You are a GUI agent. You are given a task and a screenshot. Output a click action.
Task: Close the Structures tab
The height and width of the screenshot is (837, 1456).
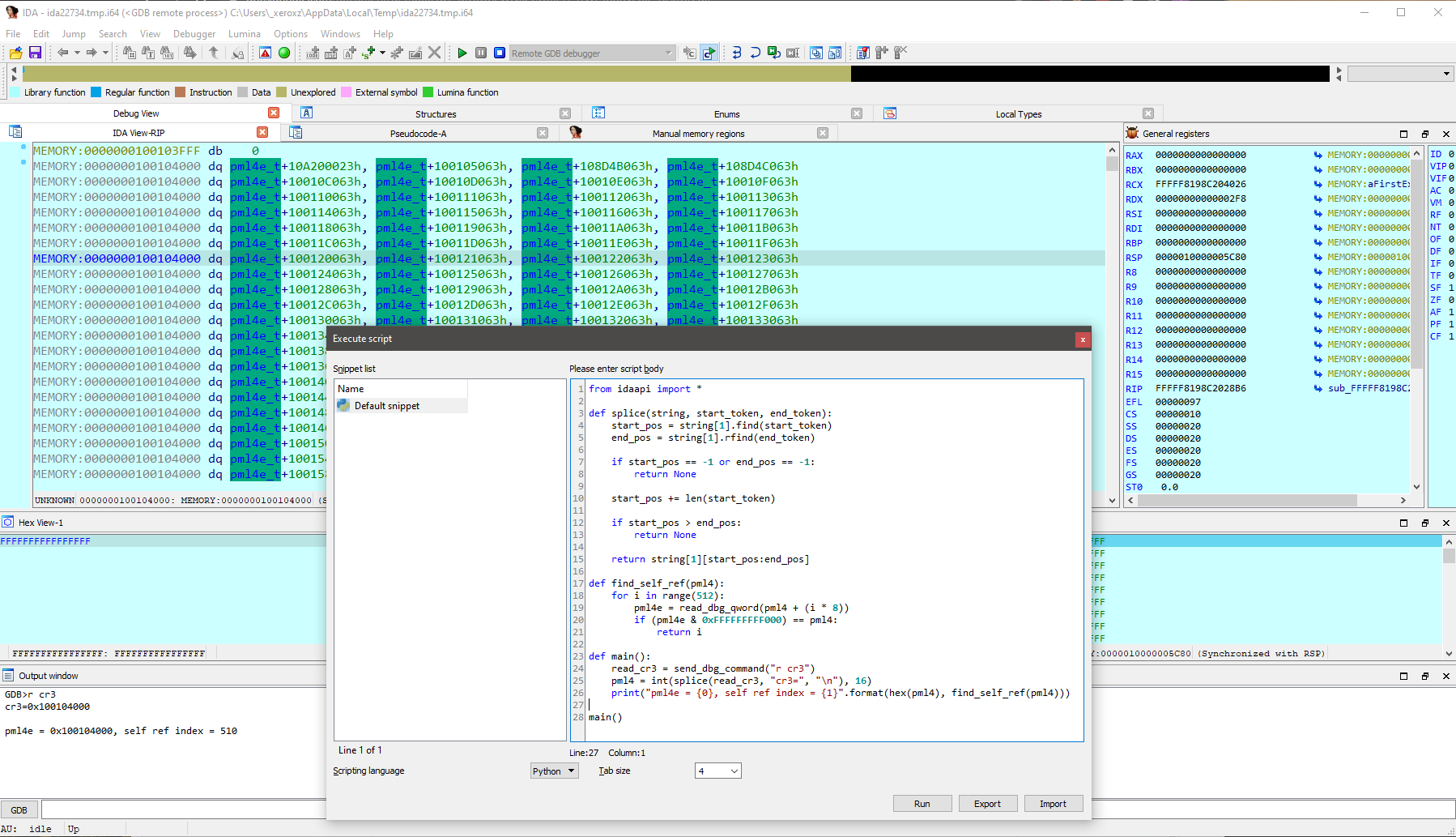click(x=565, y=114)
